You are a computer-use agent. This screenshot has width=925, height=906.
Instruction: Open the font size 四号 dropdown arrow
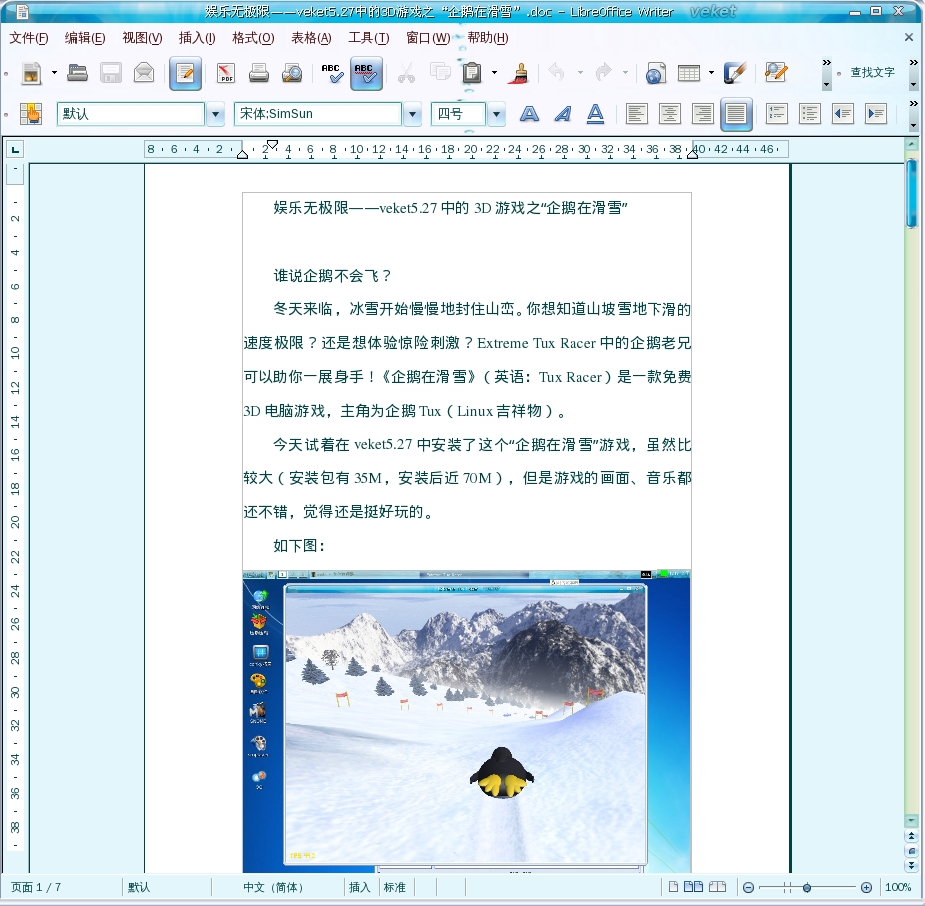point(497,114)
